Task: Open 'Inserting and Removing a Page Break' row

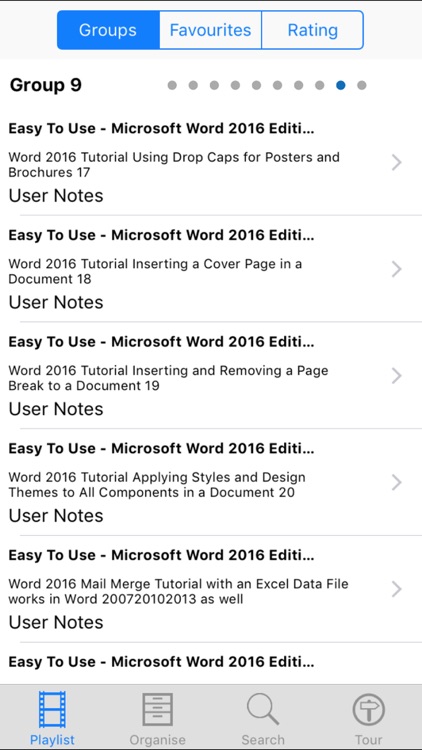Action: [211, 375]
